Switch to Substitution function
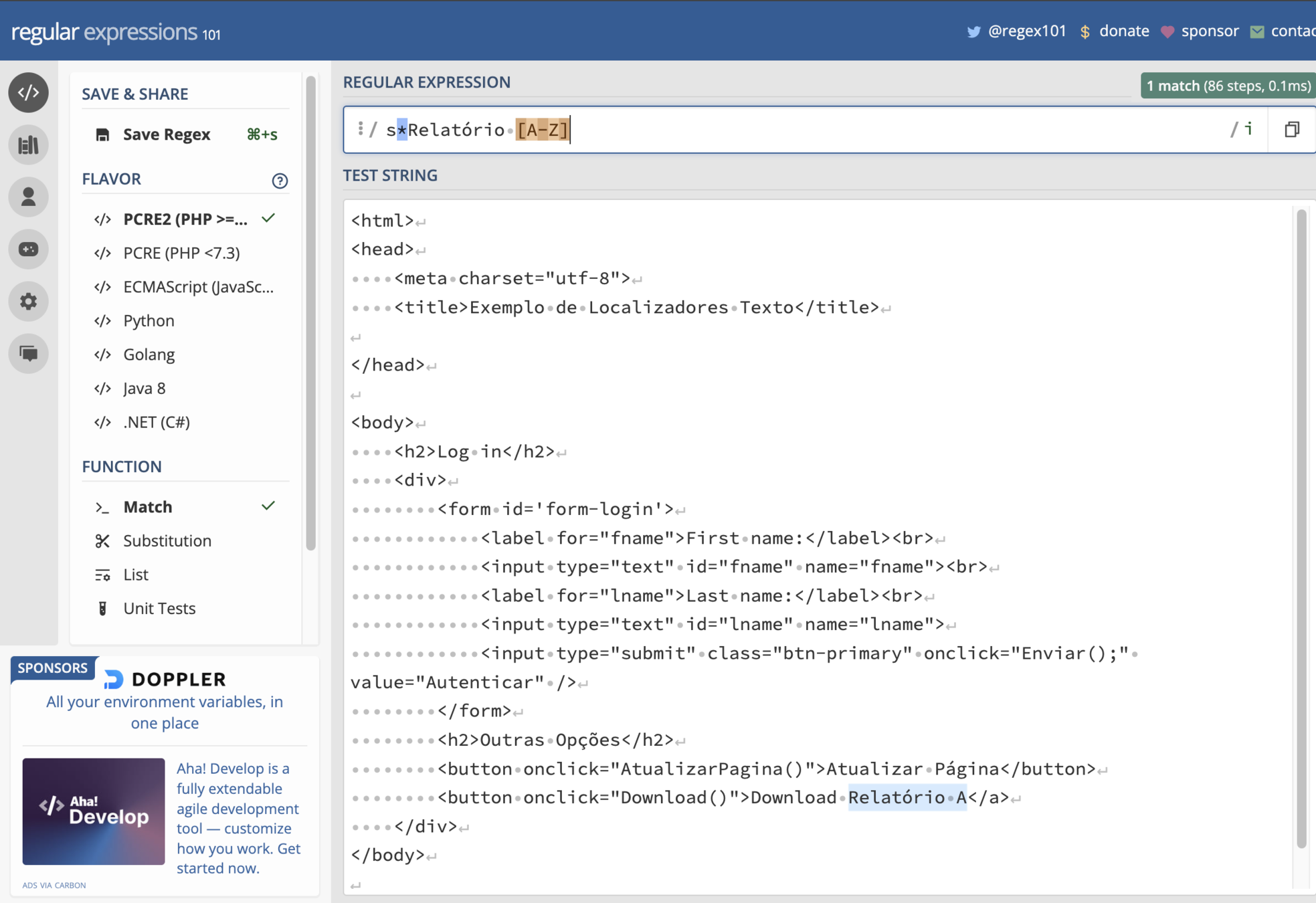Viewport: 1316px width, 903px height. (x=167, y=540)
